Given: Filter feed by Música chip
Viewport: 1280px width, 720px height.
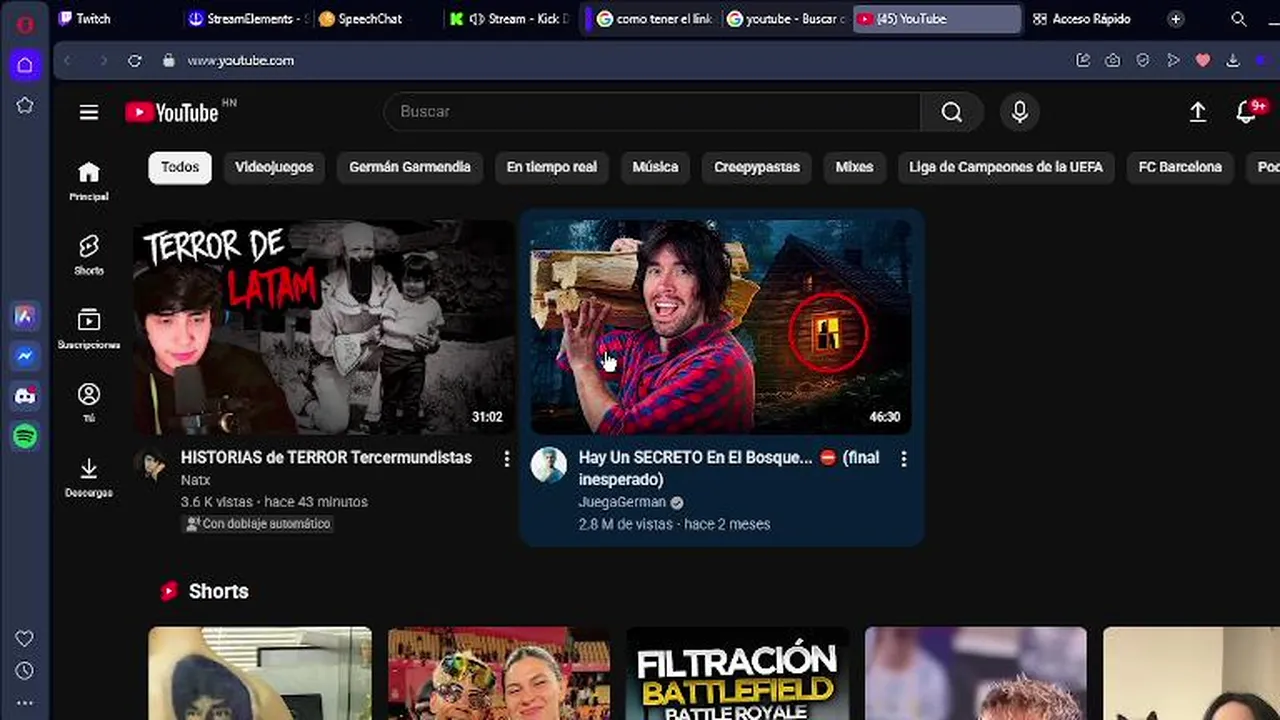Looking at the screenshot, I should (x=655, y=167).
